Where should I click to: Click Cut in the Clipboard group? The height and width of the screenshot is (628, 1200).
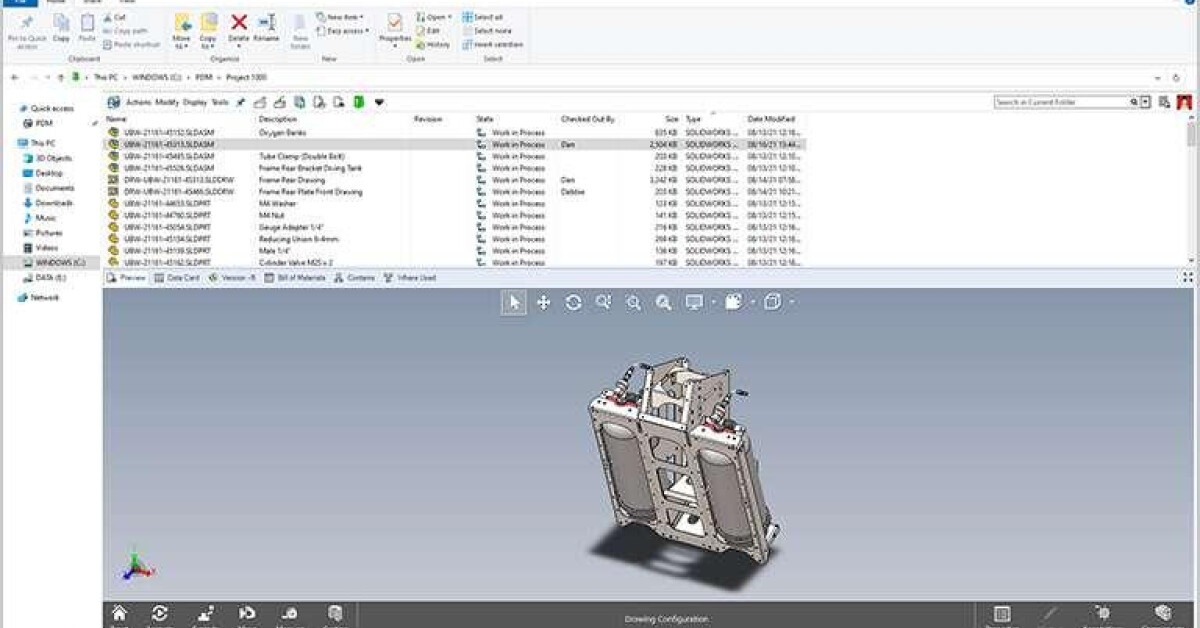point(114,17)
